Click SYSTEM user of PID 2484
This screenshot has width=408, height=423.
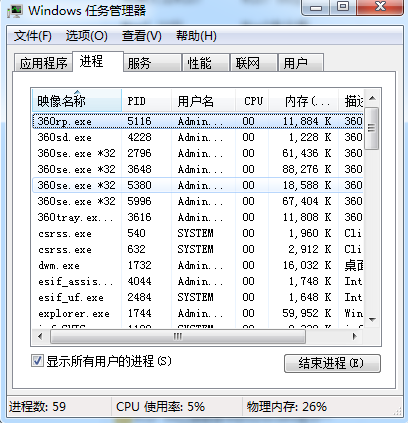(x=195, y=297)
